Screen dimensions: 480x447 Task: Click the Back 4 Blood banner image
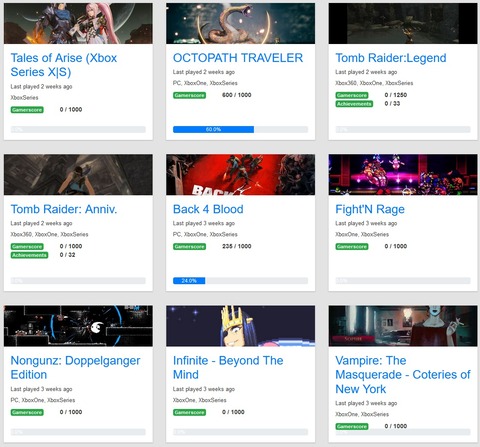pos(240,175)
